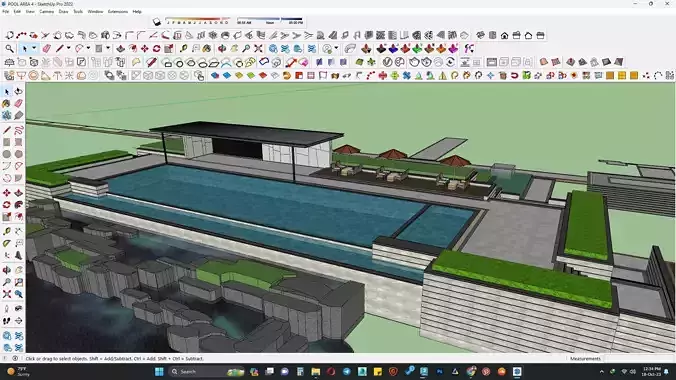Select Zoom Window tool in left palette
The width and height of the screenshot is (676, 380).
click(19, 282)
